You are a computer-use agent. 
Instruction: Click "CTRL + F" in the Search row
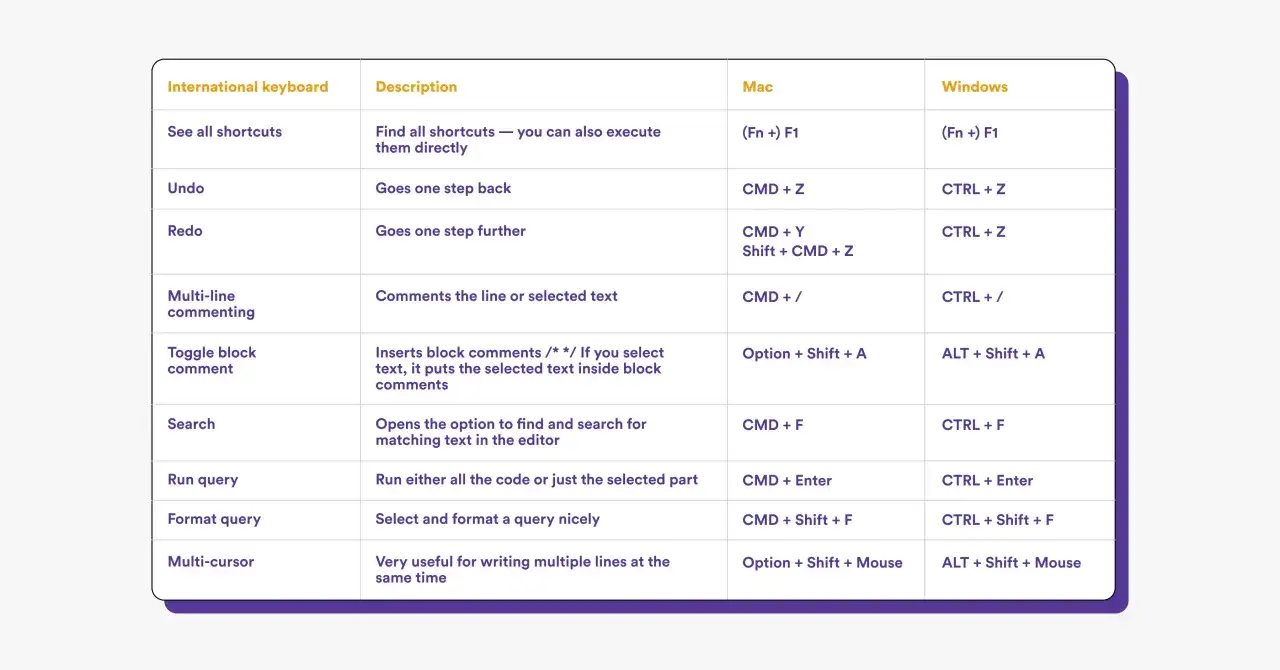click(x=973, y=425)
